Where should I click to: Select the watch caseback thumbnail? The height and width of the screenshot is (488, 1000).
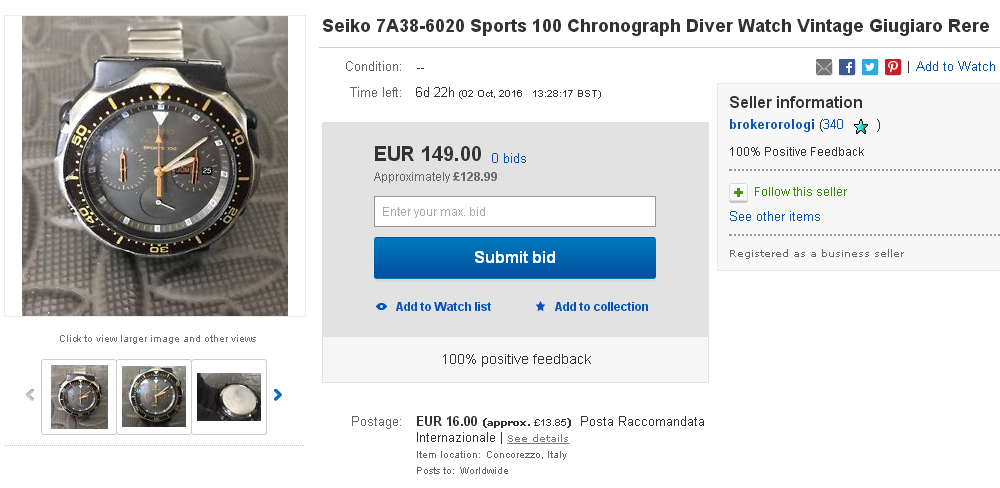(x=228, y=397)
